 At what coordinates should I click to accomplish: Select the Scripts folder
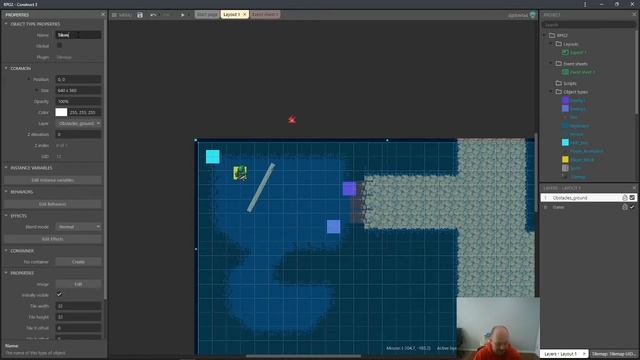click(566, 83)
